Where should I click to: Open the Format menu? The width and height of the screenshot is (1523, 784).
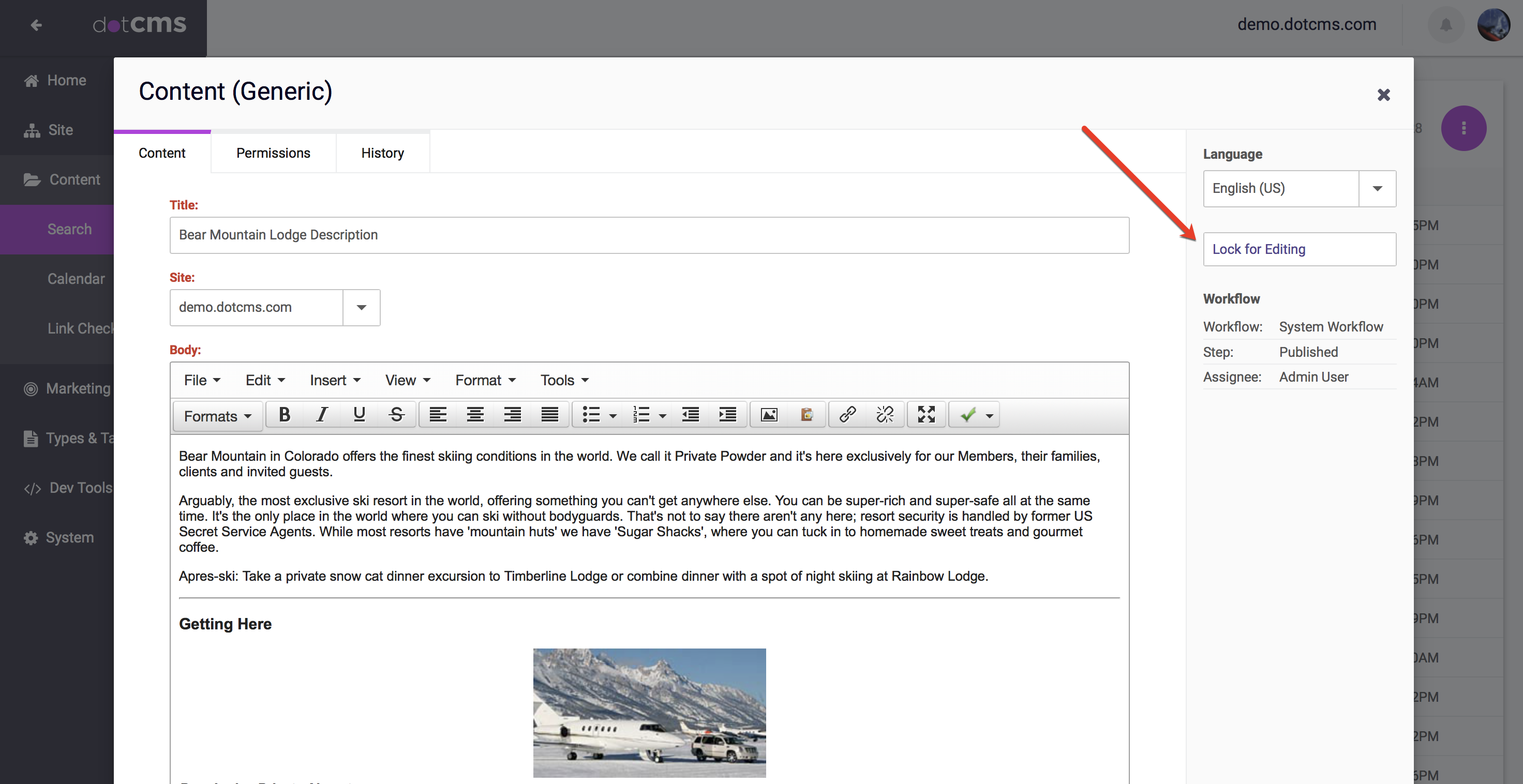(x=483, y=380)
